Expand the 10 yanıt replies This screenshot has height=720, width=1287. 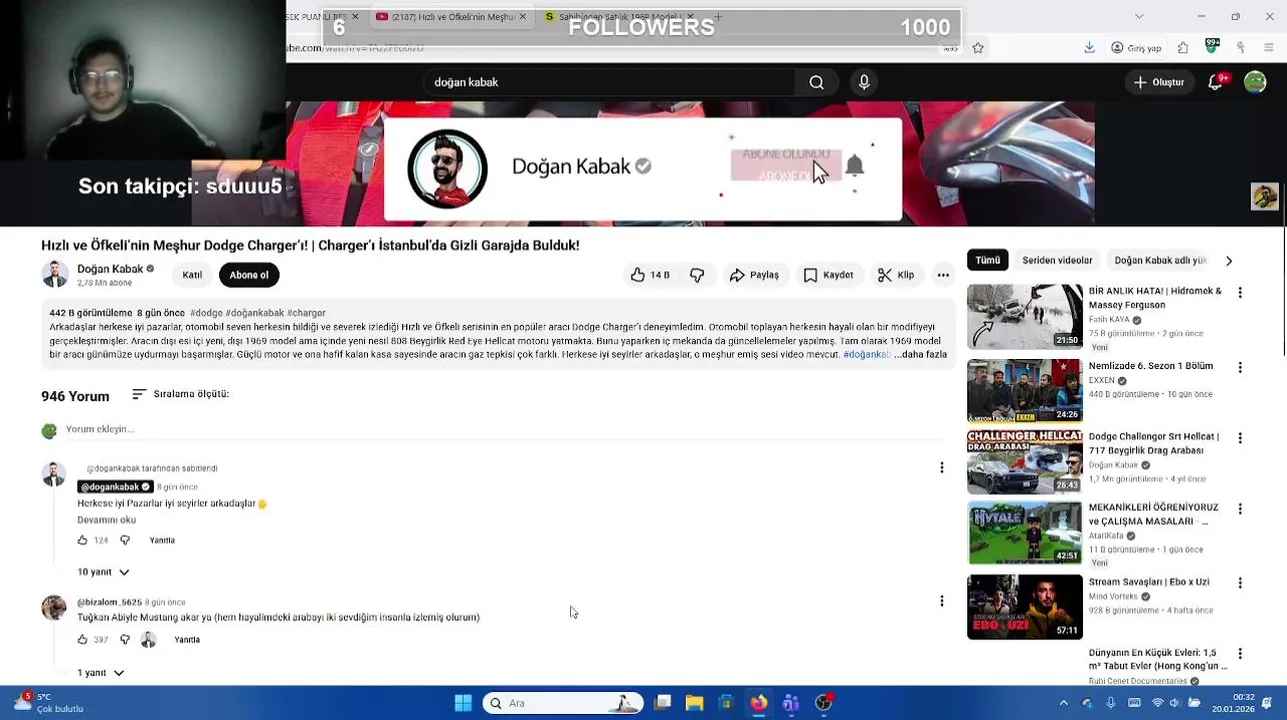point(104,572)
